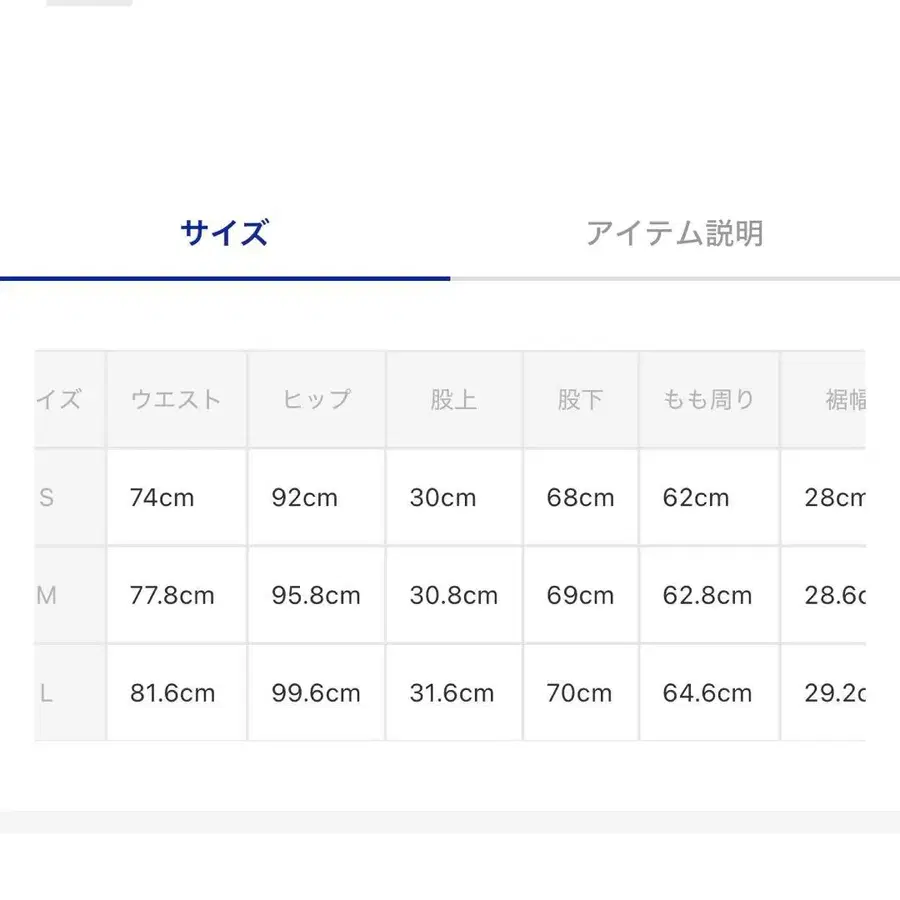900x900 pixels.
Task: Select the 77.8cm waist cell
Action: click(172, 595)
